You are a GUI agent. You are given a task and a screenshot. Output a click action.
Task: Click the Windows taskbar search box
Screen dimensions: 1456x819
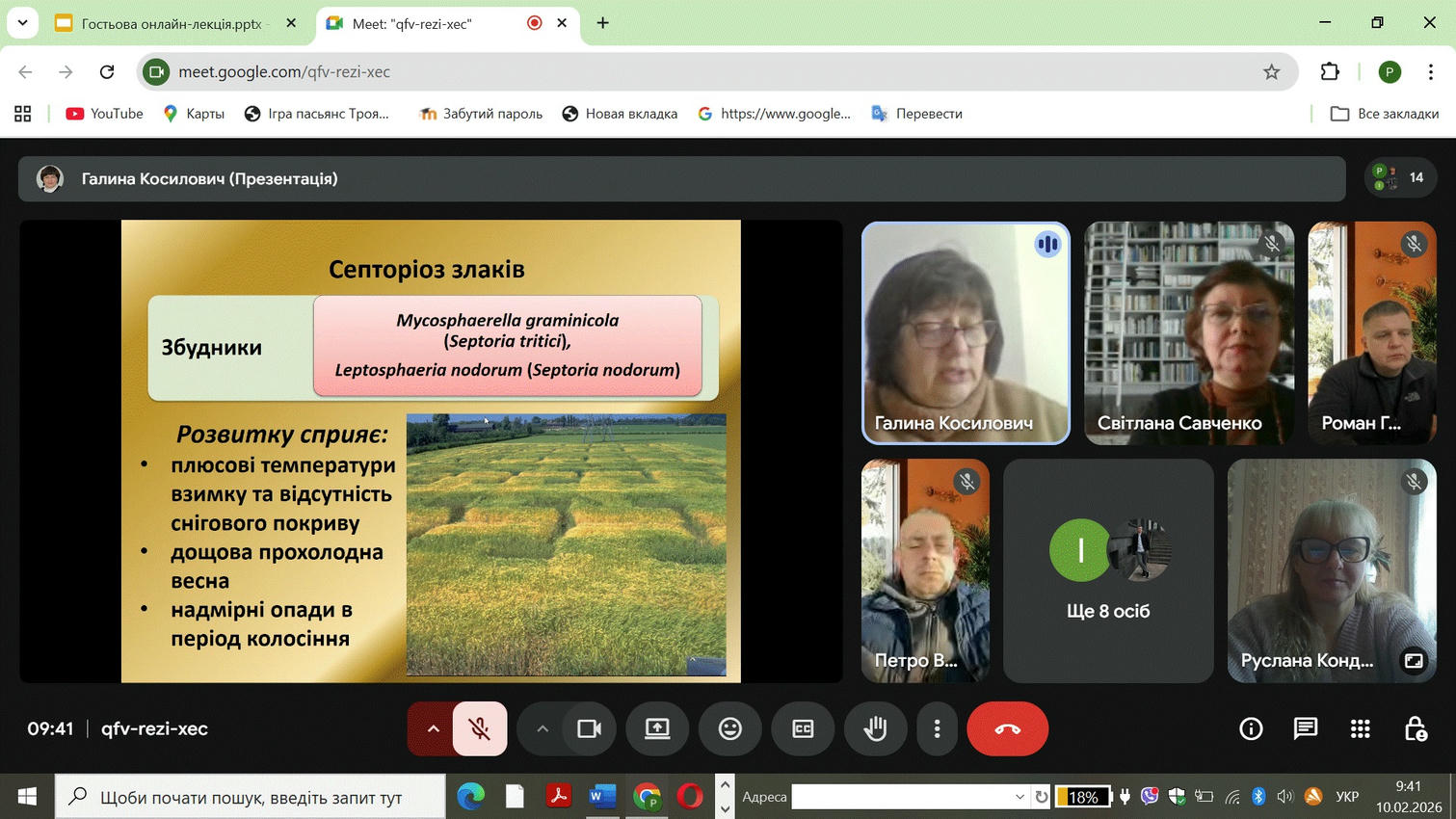pos(251,797)
